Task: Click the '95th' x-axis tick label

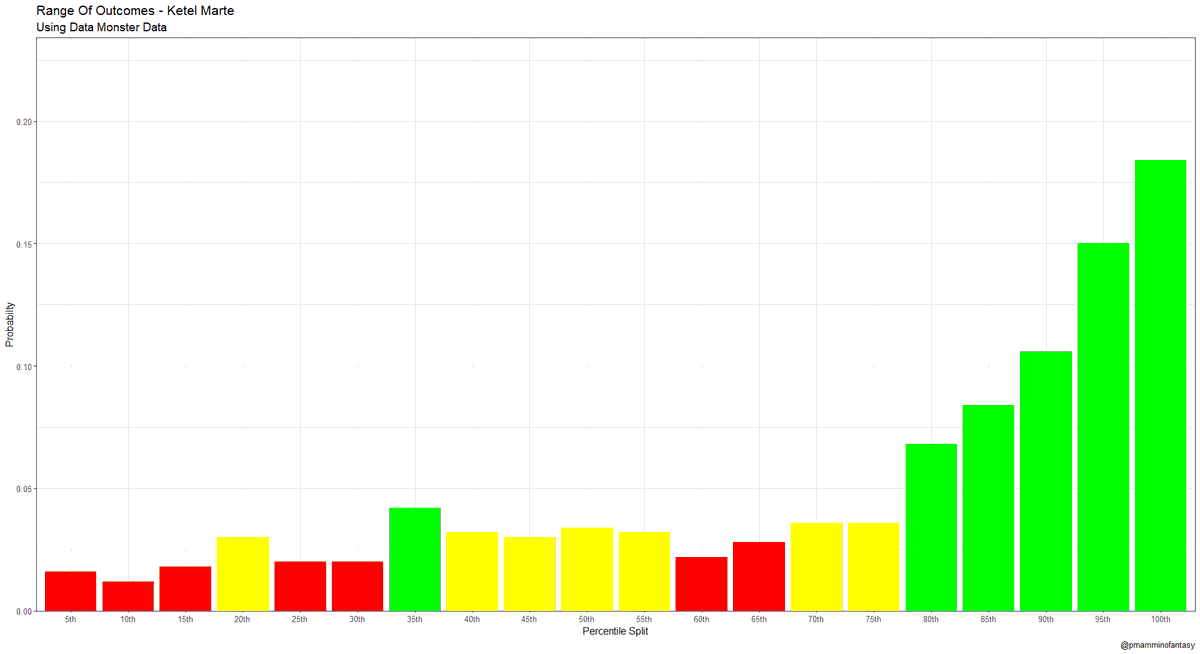Action: (1103, 620)
